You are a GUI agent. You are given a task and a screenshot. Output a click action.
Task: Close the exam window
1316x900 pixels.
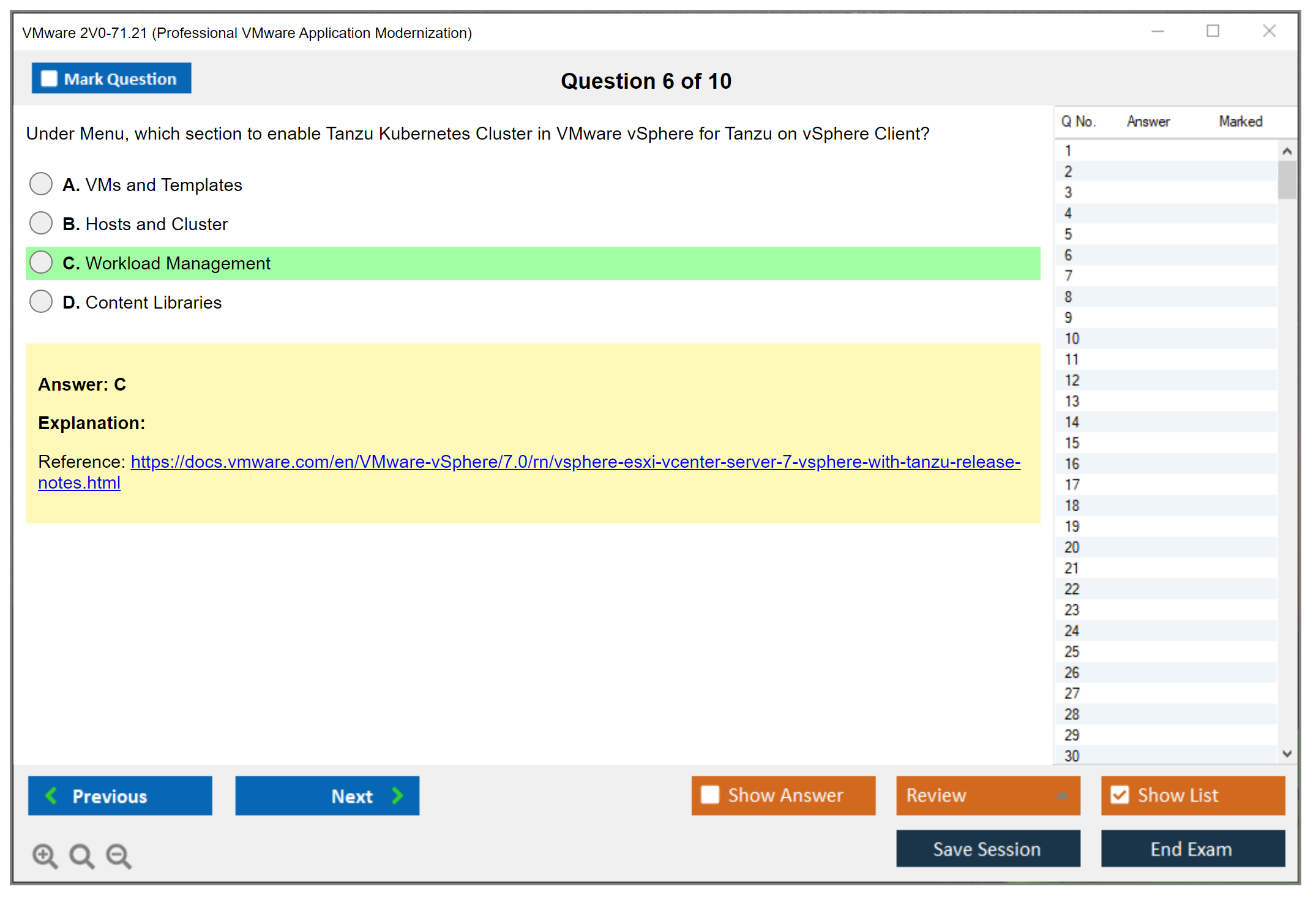point(1269,31)
